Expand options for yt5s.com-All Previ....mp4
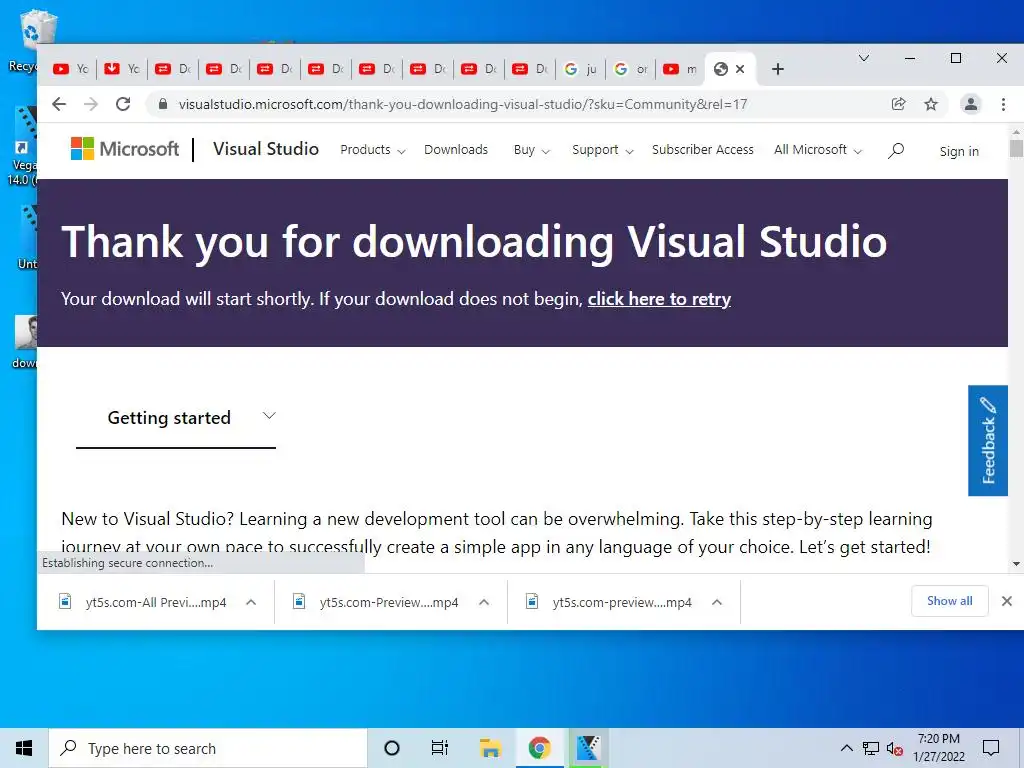Image resolution: width=1024 pixels, height=768 pixels. tap(251, 602)
